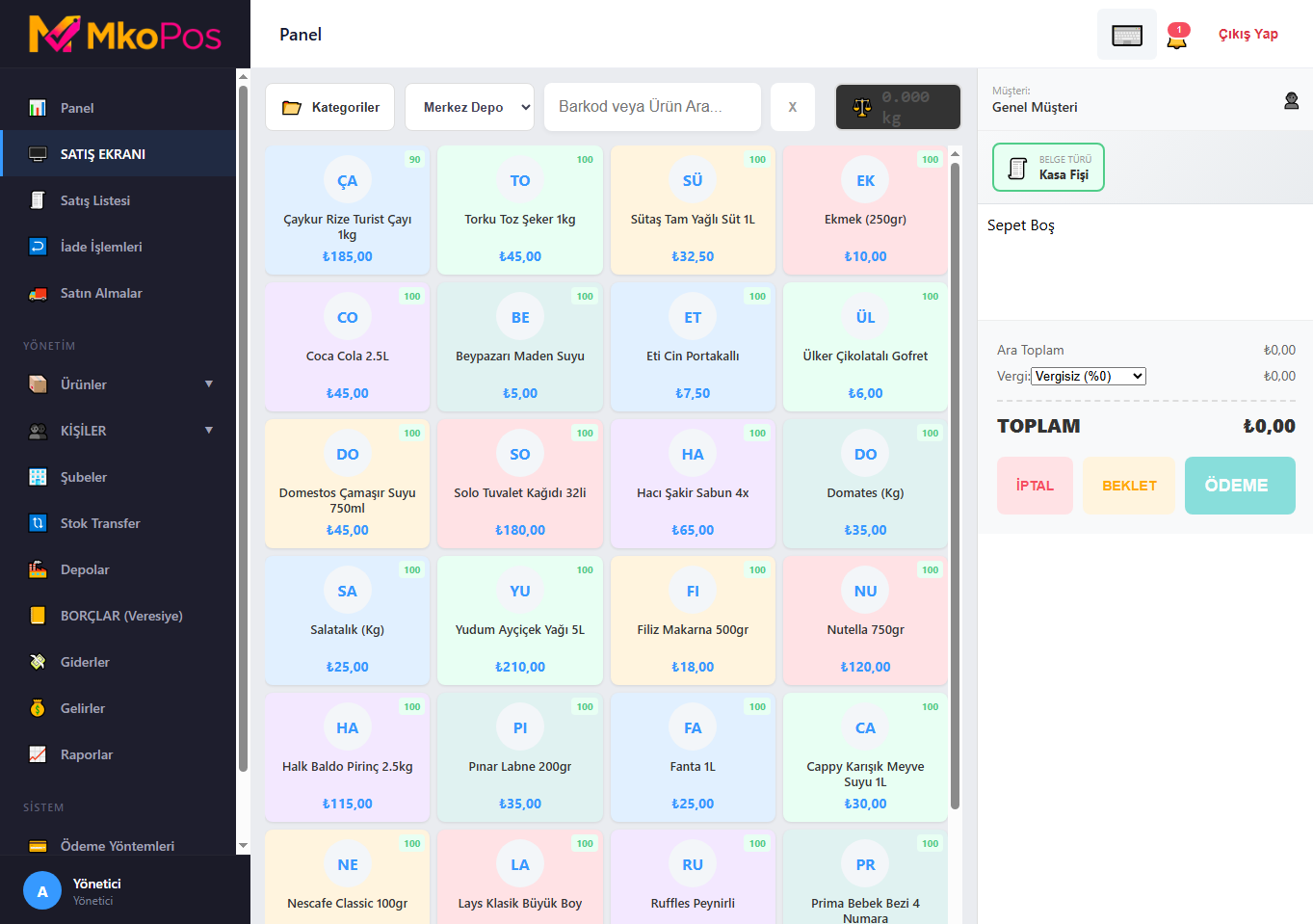The image size is (1313, 924).
Task: Open the notification bell with badge 1
Action: (x=1176, y=37)
